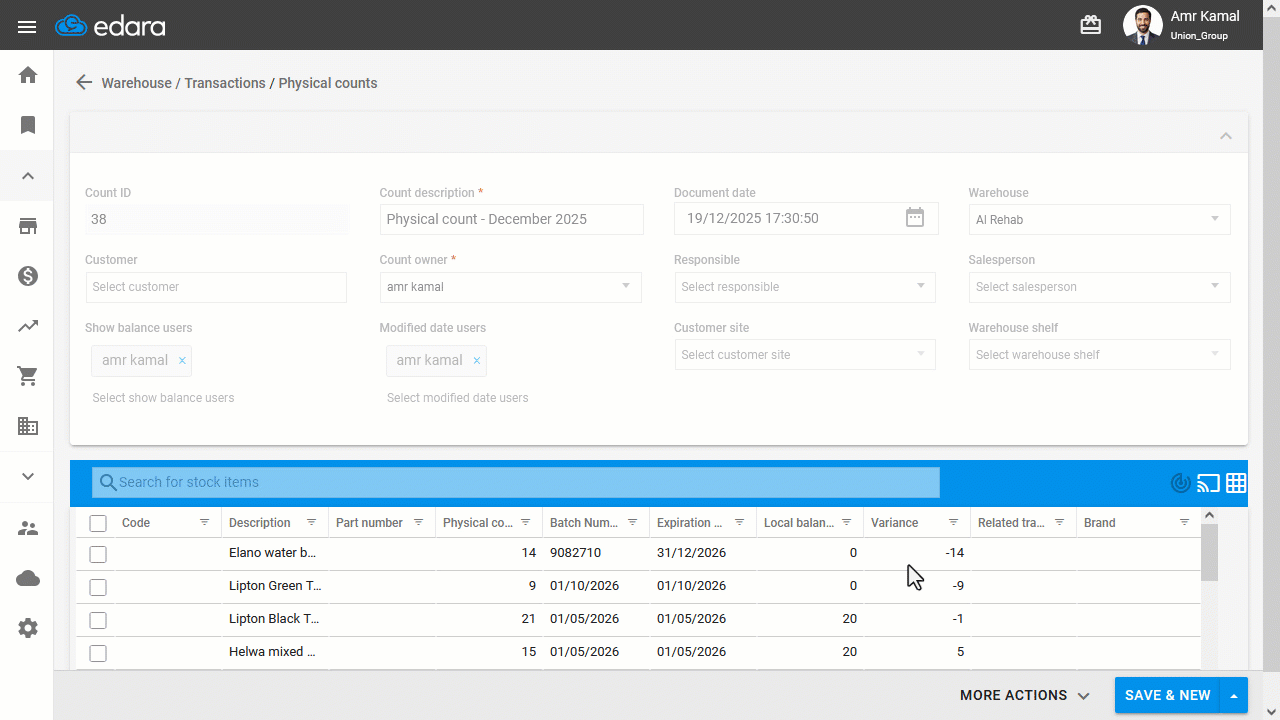
Task: Open the Count owner dropdown
Action: click(511, 287)
